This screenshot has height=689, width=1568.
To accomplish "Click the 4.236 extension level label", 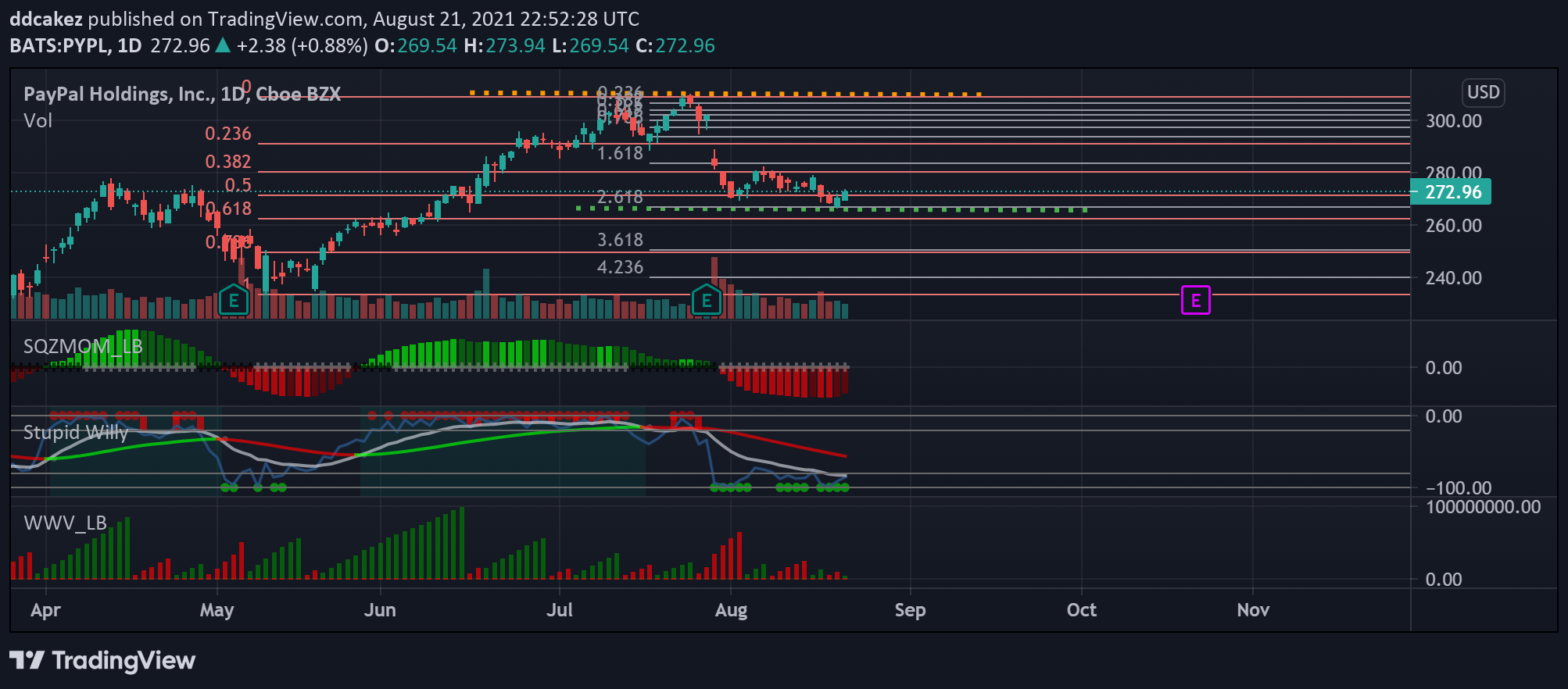I will [620, 267].
